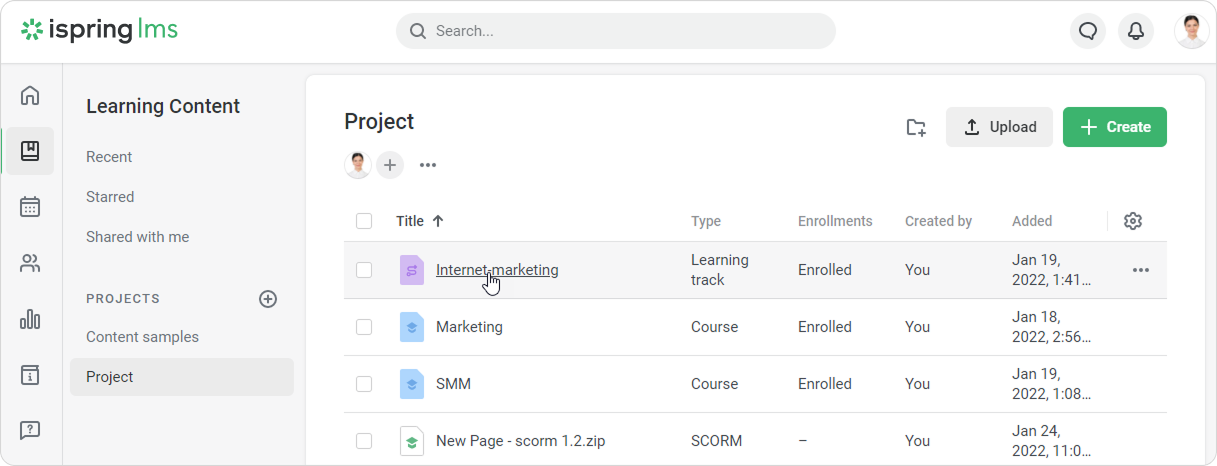
Task: Click the add project plus icon
Action: pos(268,299)
